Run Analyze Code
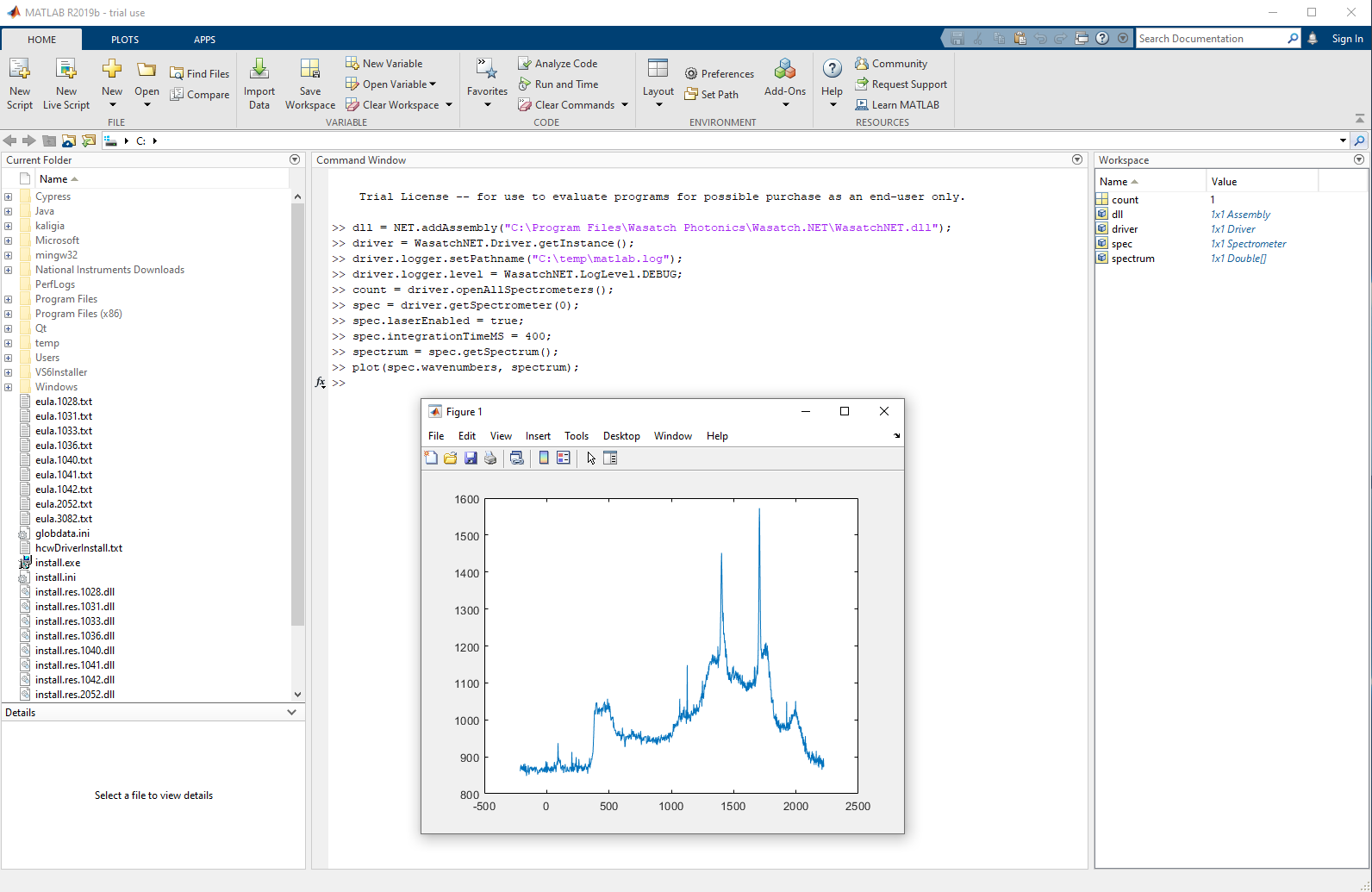The image size is (1372, 892). [558, 63]
